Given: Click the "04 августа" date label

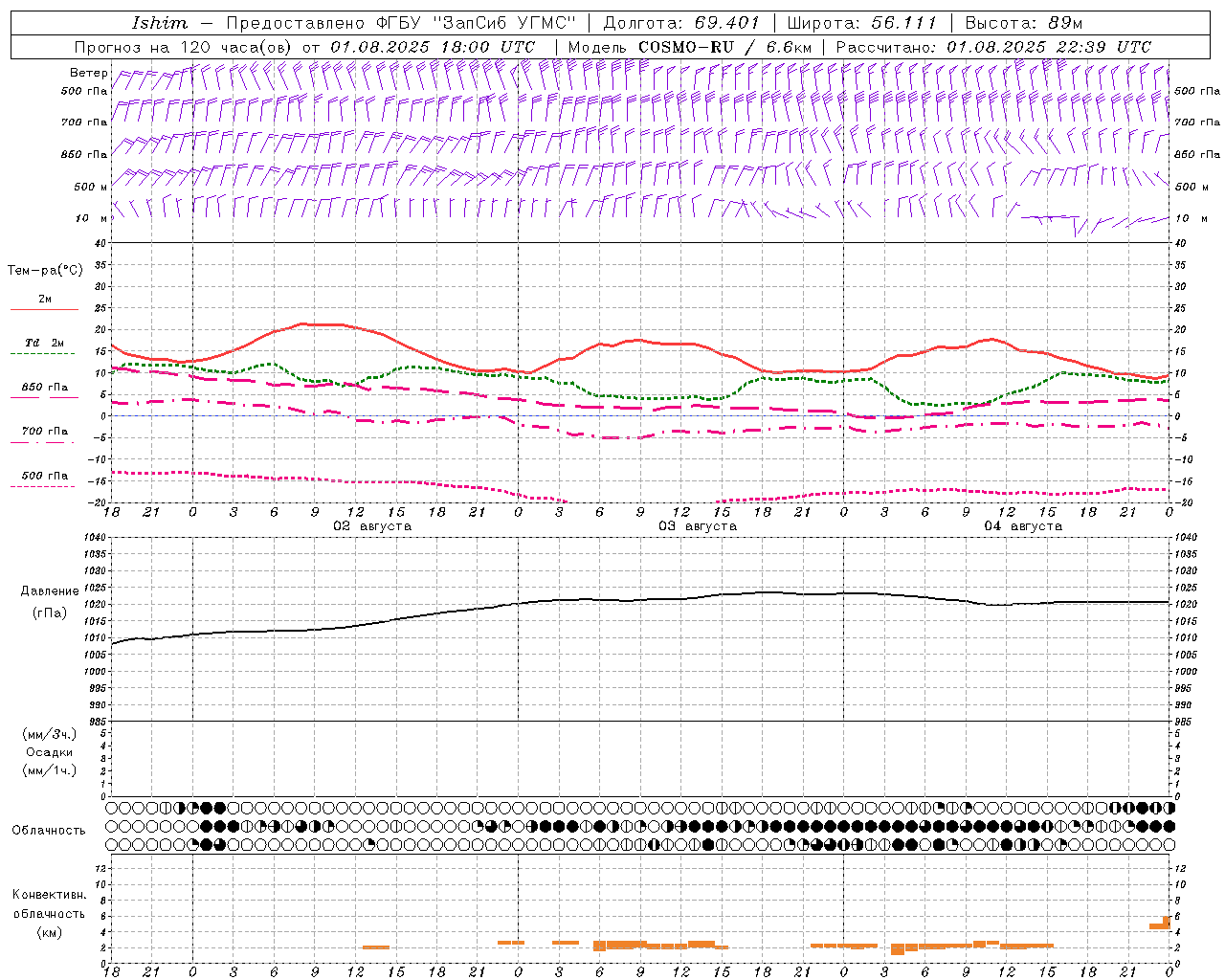Looking at the screenshot, I should pyautogui.click(x=1023, y=526).
